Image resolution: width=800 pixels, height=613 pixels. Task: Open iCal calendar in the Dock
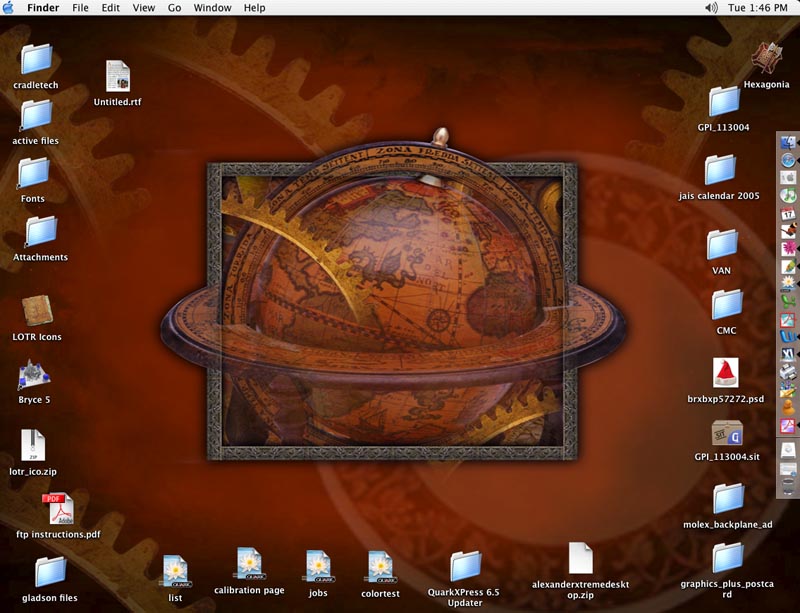coord(787,214)
